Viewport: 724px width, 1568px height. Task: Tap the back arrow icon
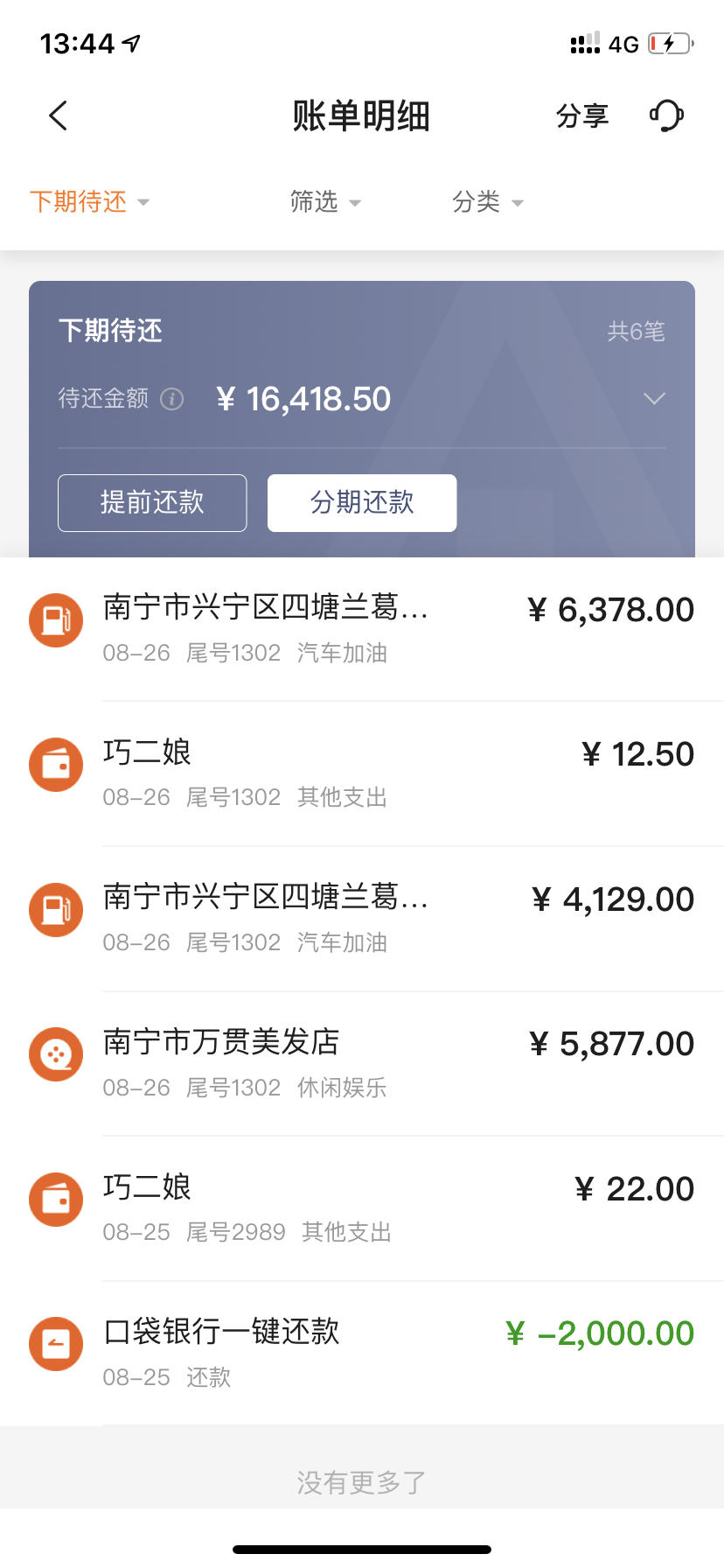tap(58, 115)
